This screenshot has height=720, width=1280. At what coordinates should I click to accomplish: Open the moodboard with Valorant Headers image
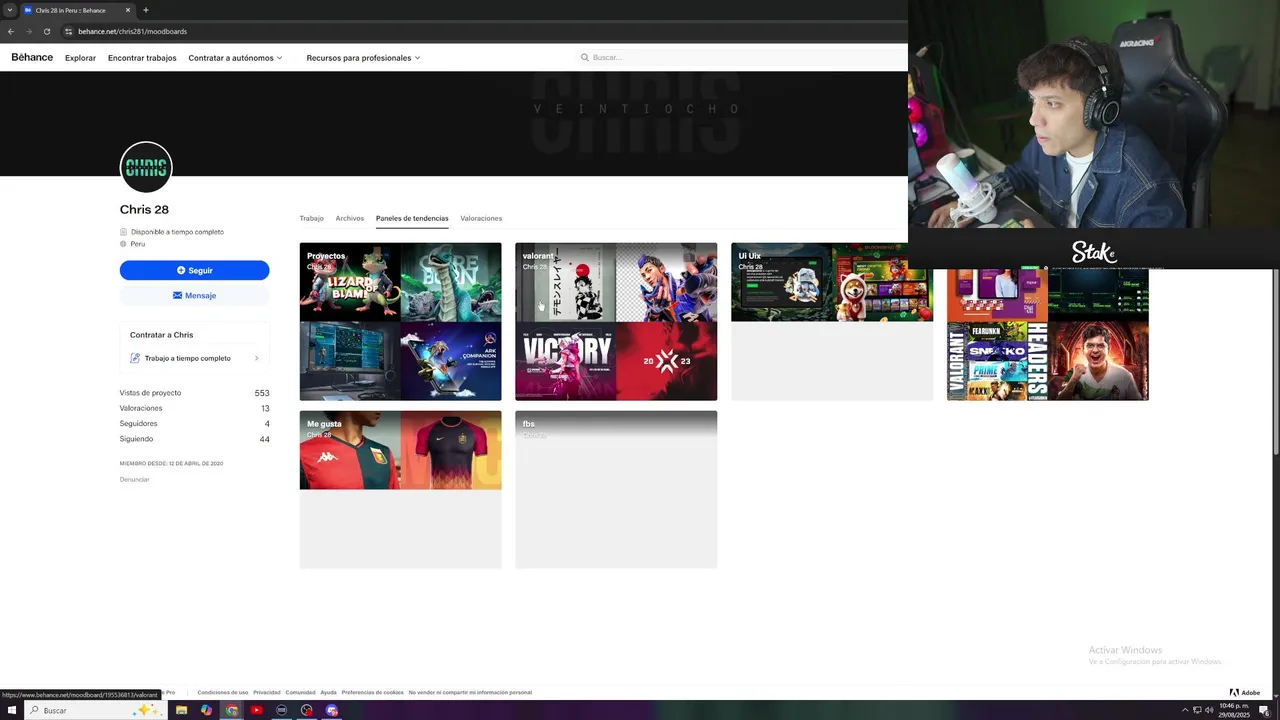(x=1048, y=334)
